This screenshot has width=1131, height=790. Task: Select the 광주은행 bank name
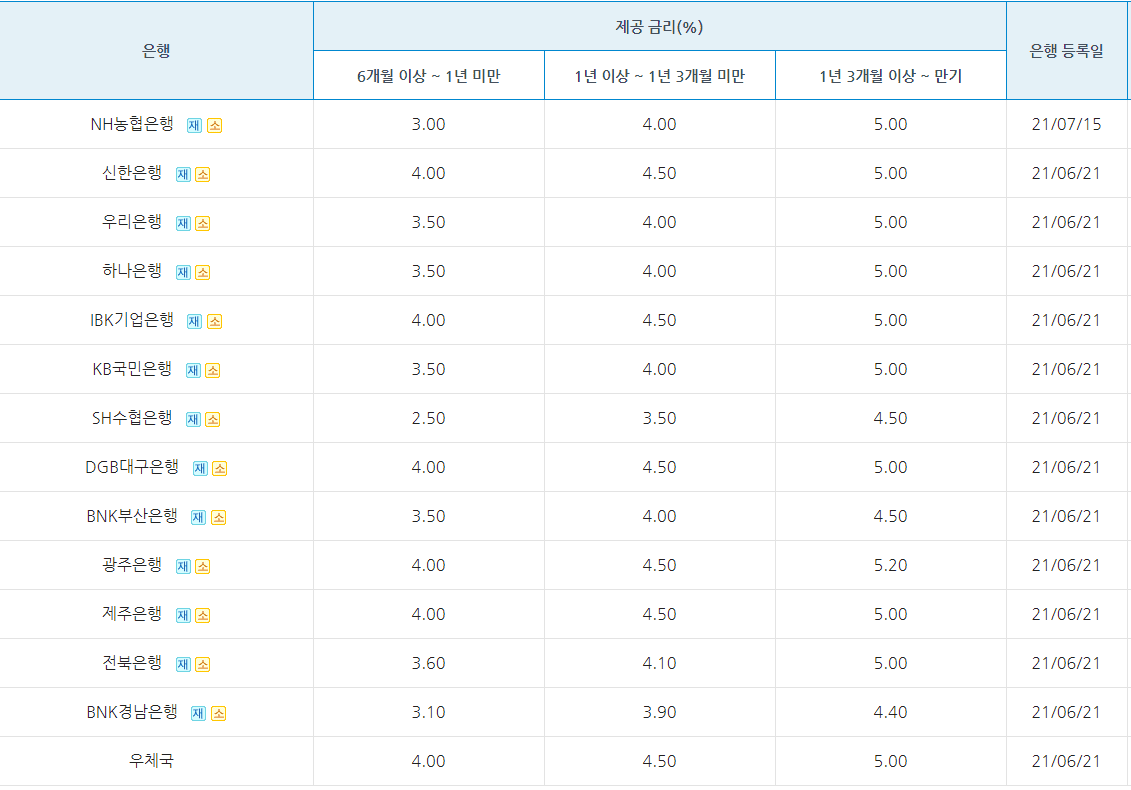(132, 566)
